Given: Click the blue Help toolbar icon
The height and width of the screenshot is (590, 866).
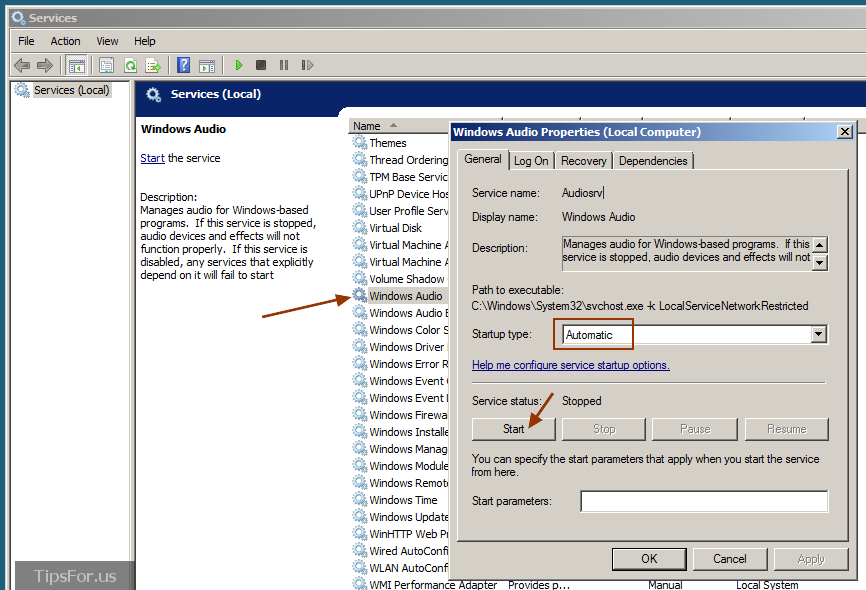Looking at the screenshot, I should [x=183, y=65].
